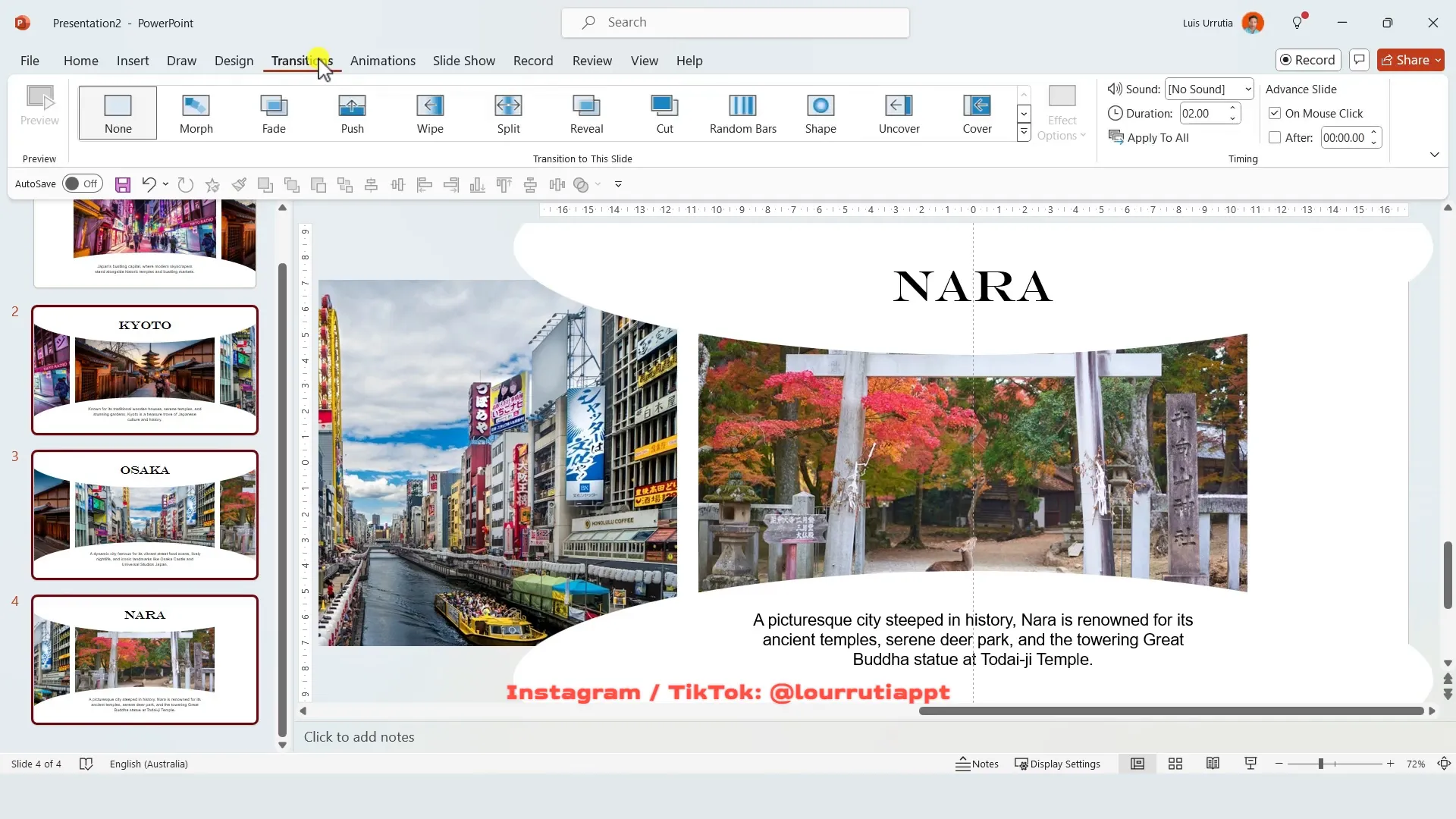
Task: Click the Search box
Action: 736,23
